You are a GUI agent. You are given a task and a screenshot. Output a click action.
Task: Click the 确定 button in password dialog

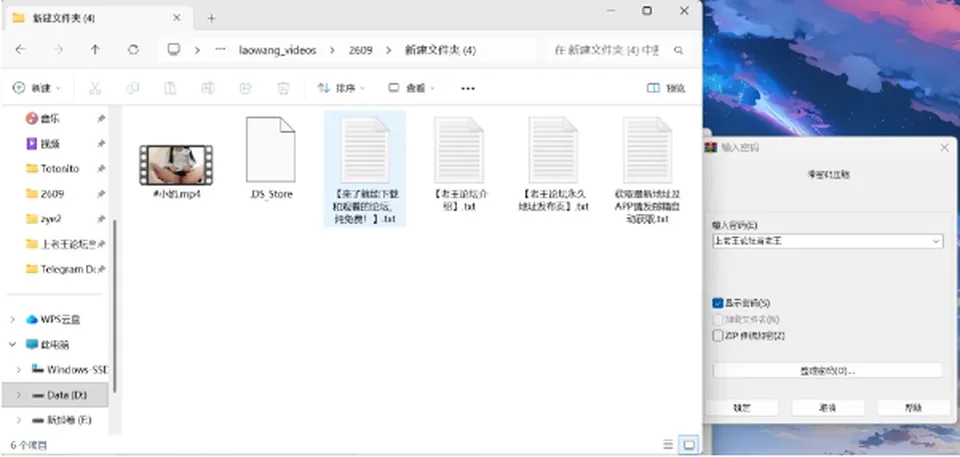pyautogui.click(x=742, y=407)
